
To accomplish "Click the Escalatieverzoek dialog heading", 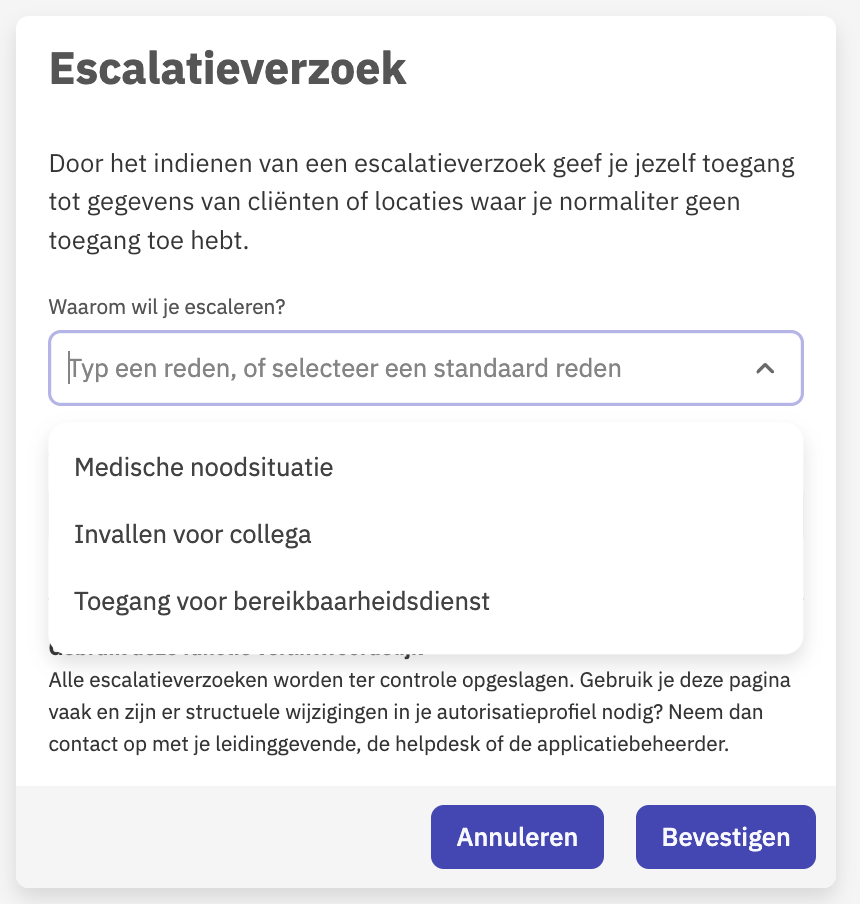I will (x=228, y=70).
